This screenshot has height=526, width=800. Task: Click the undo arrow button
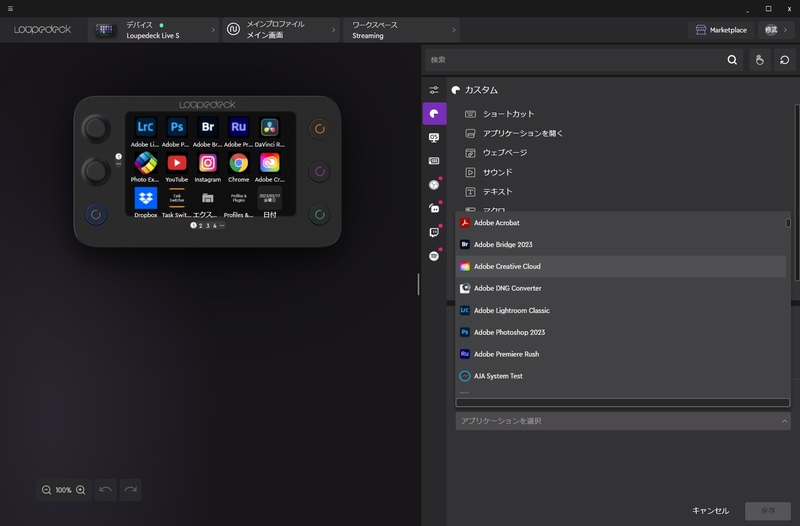point(106,490)
